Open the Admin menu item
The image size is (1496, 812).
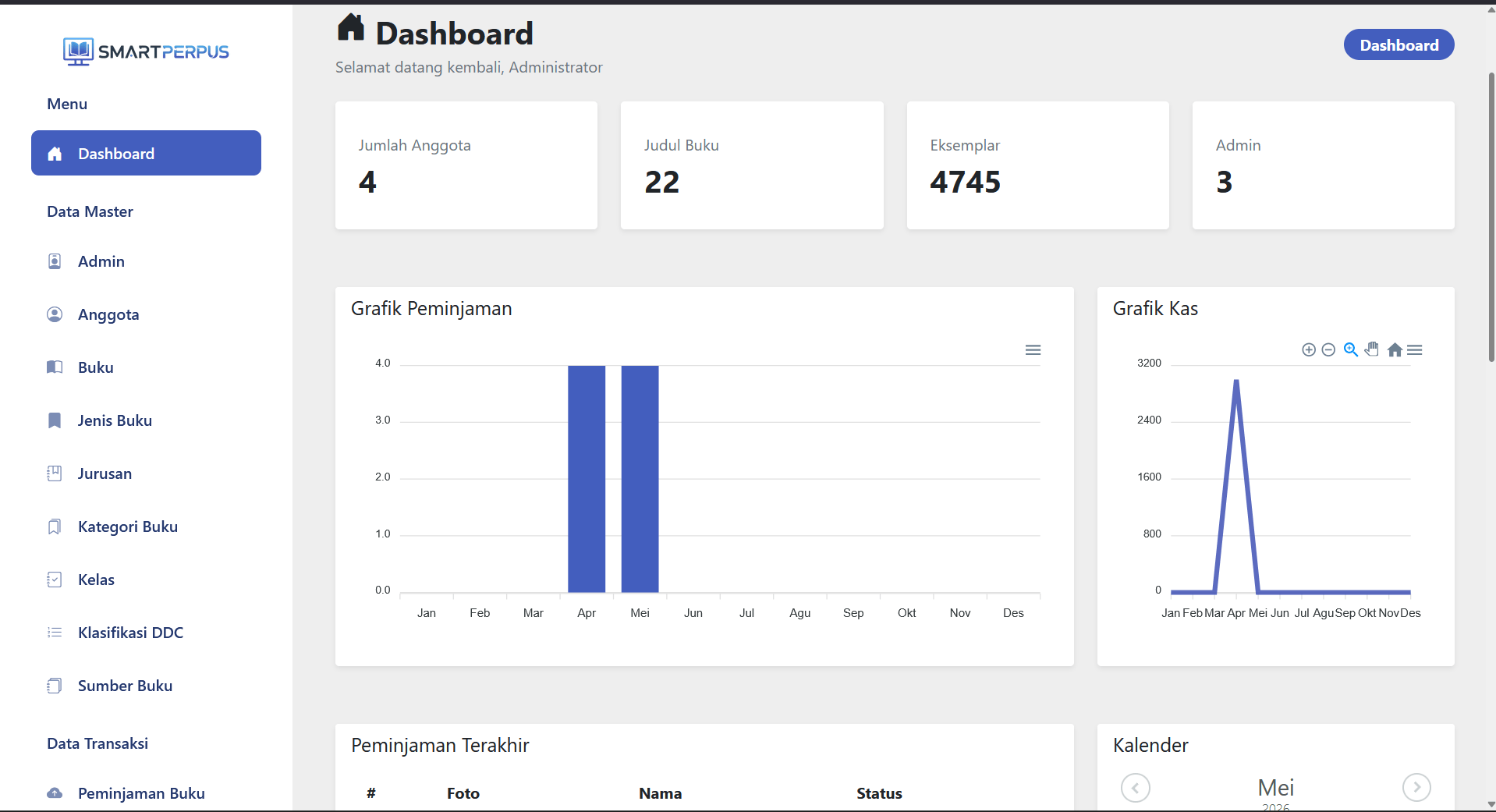point(146,261)
